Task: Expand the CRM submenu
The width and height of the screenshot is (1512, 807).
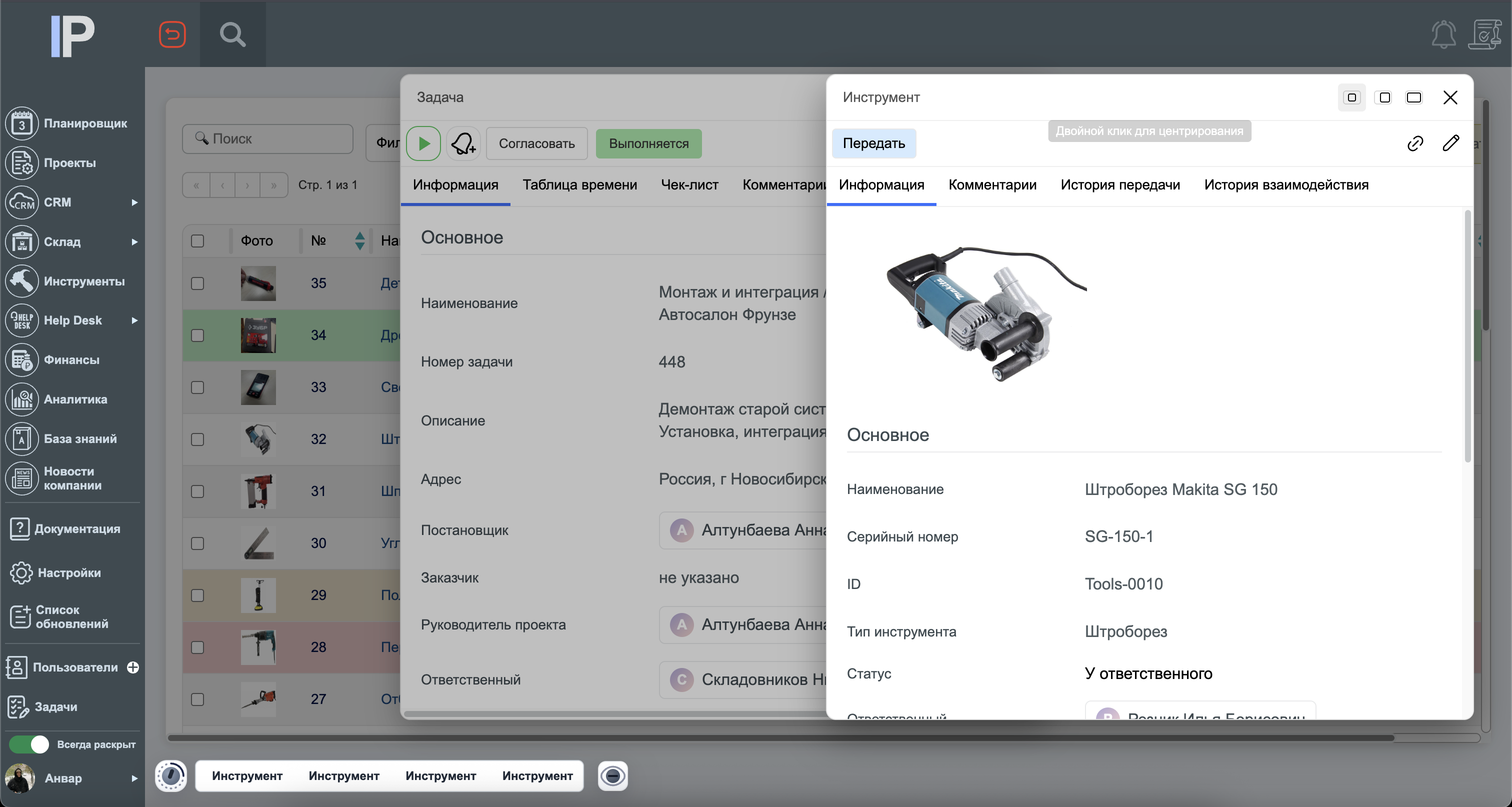Action: 135,202
